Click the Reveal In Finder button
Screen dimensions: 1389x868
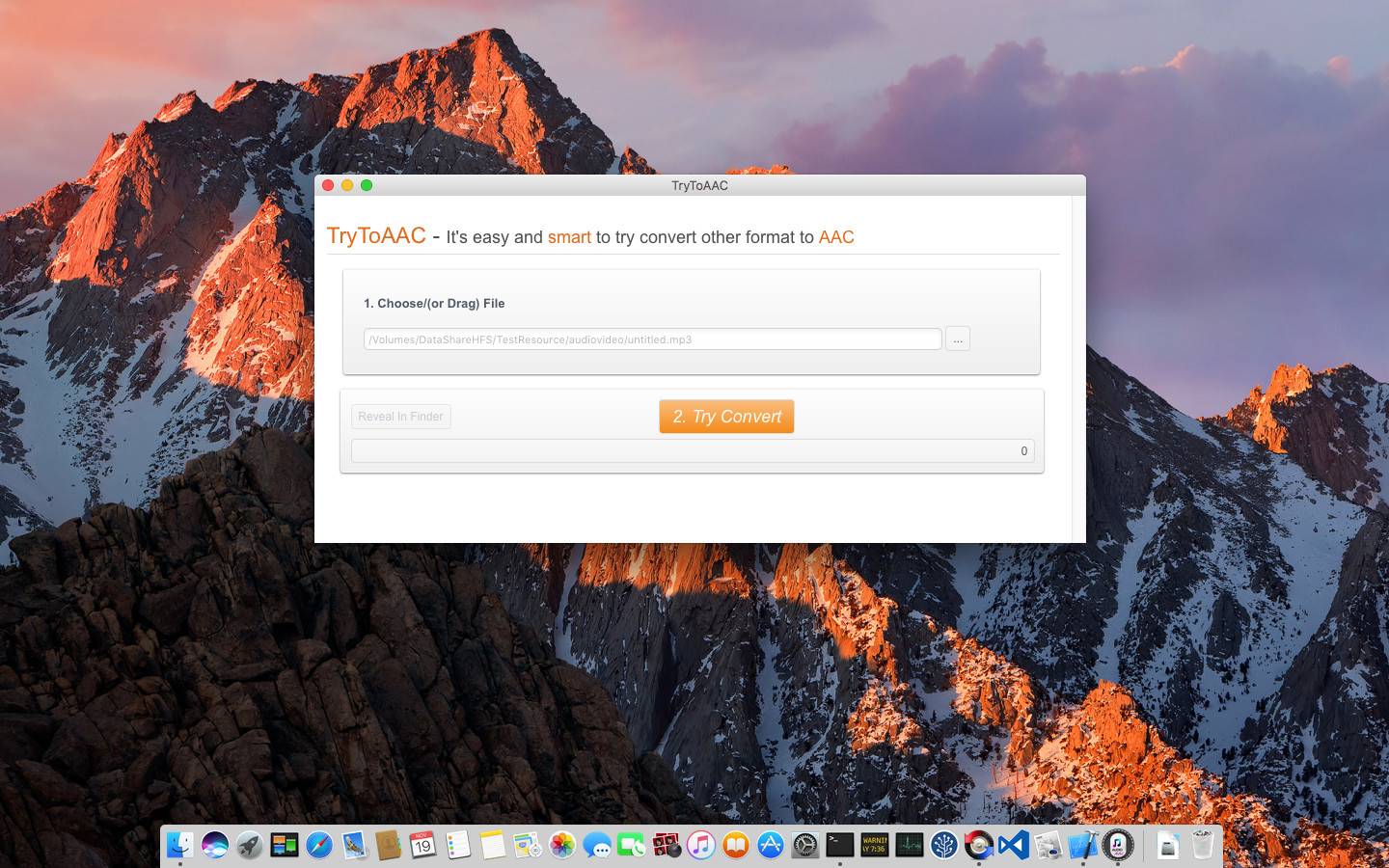pyautogui.click(x=400, y=417)
